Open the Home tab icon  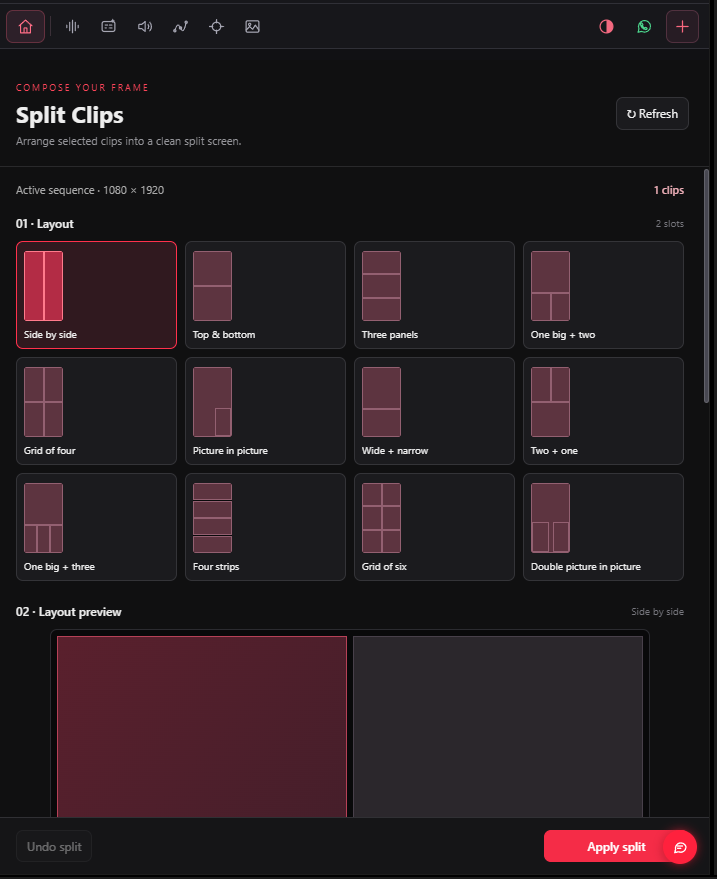click(x=25, y=26)
